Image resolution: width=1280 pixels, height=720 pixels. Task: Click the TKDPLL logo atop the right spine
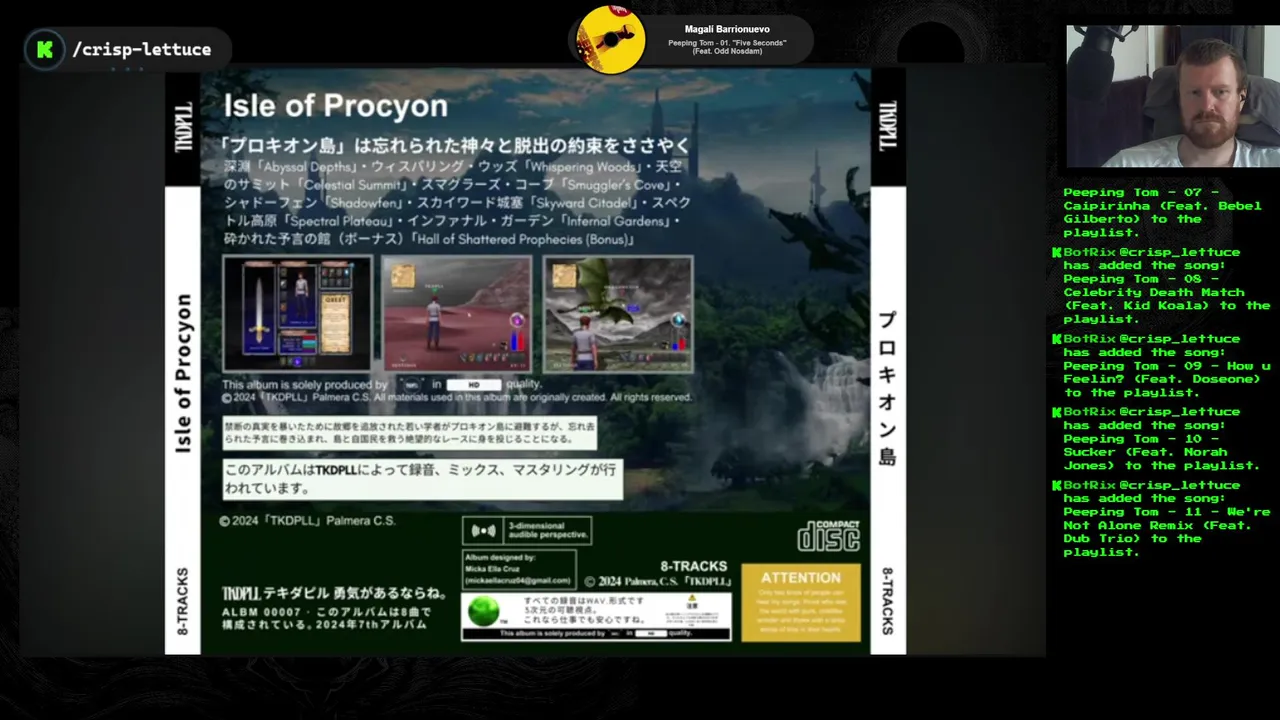tap(888, 126)
